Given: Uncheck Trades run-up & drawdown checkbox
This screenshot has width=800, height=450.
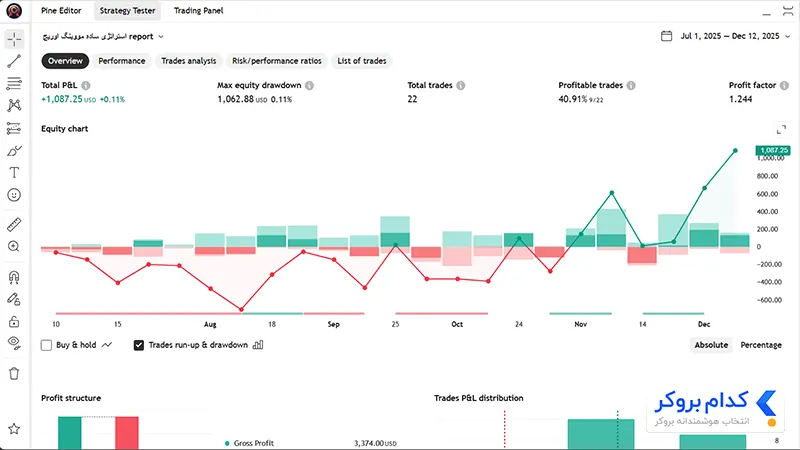Looking at the screenshot, I should coord(139,345).
